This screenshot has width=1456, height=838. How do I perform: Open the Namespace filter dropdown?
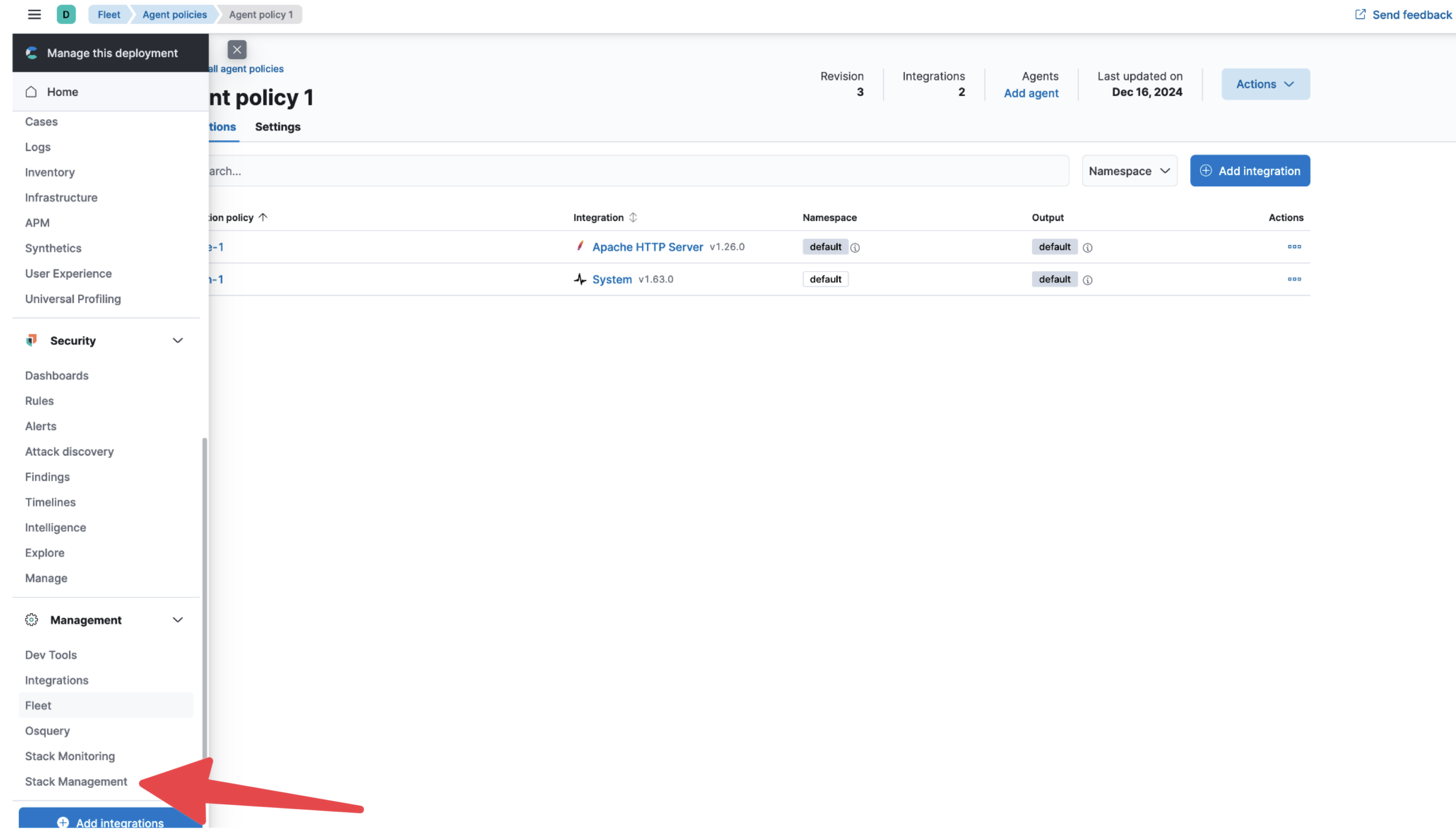tap(1129, 171)
